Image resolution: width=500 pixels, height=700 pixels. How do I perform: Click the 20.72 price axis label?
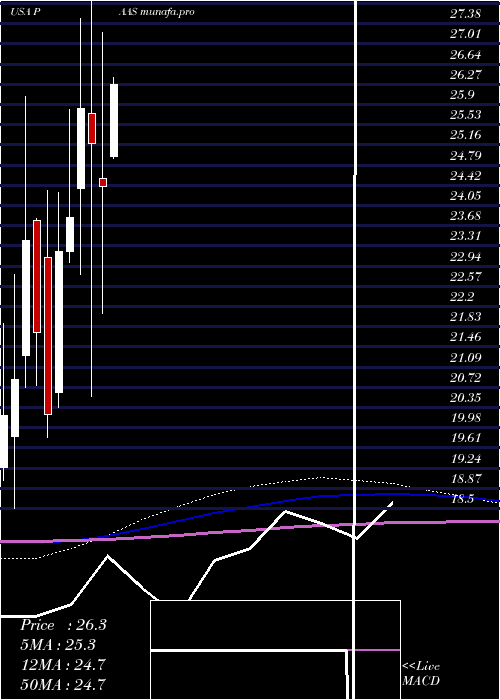coord(465,378)
